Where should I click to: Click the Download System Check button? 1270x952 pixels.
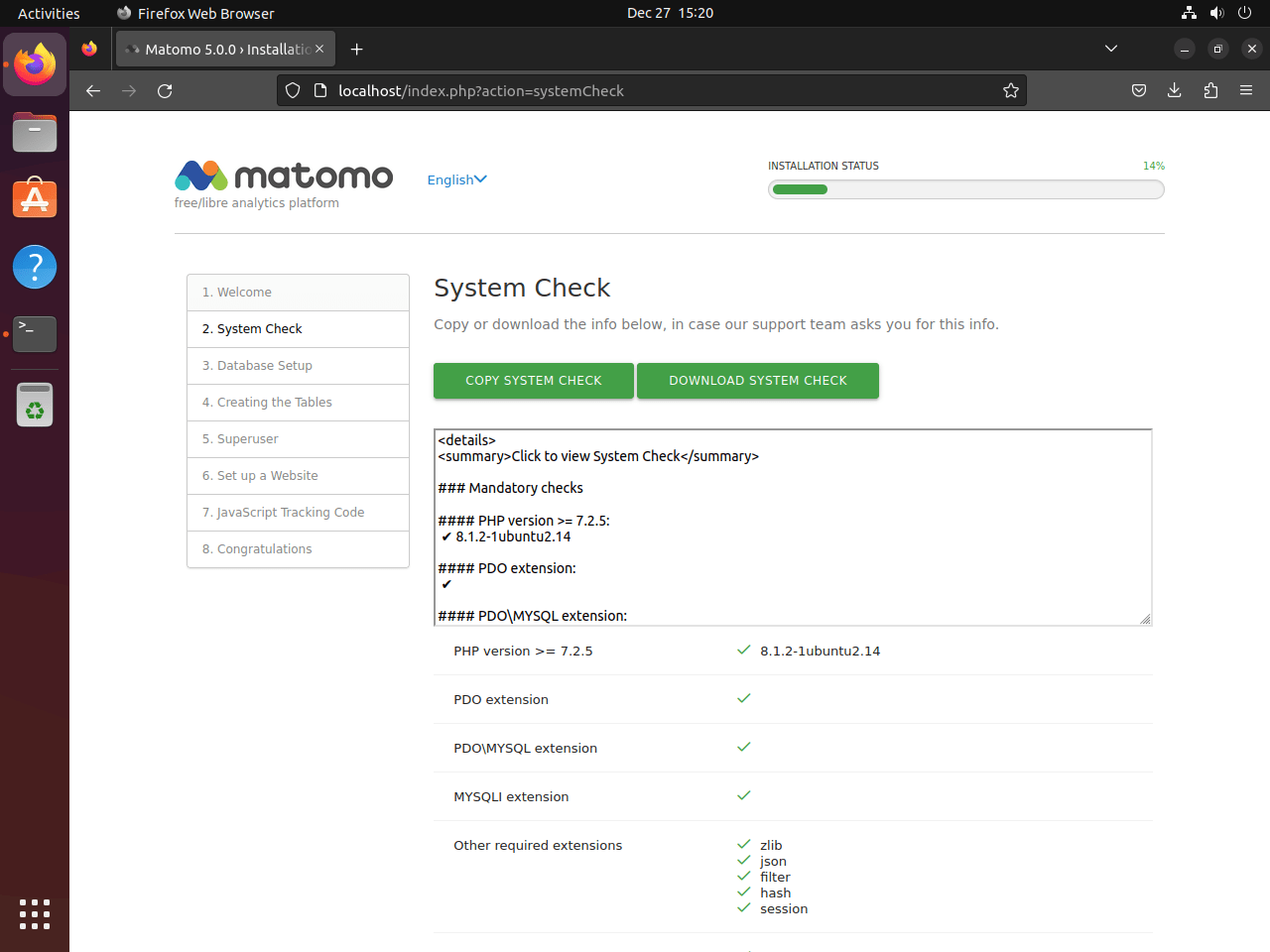click(x=758, y=381)
